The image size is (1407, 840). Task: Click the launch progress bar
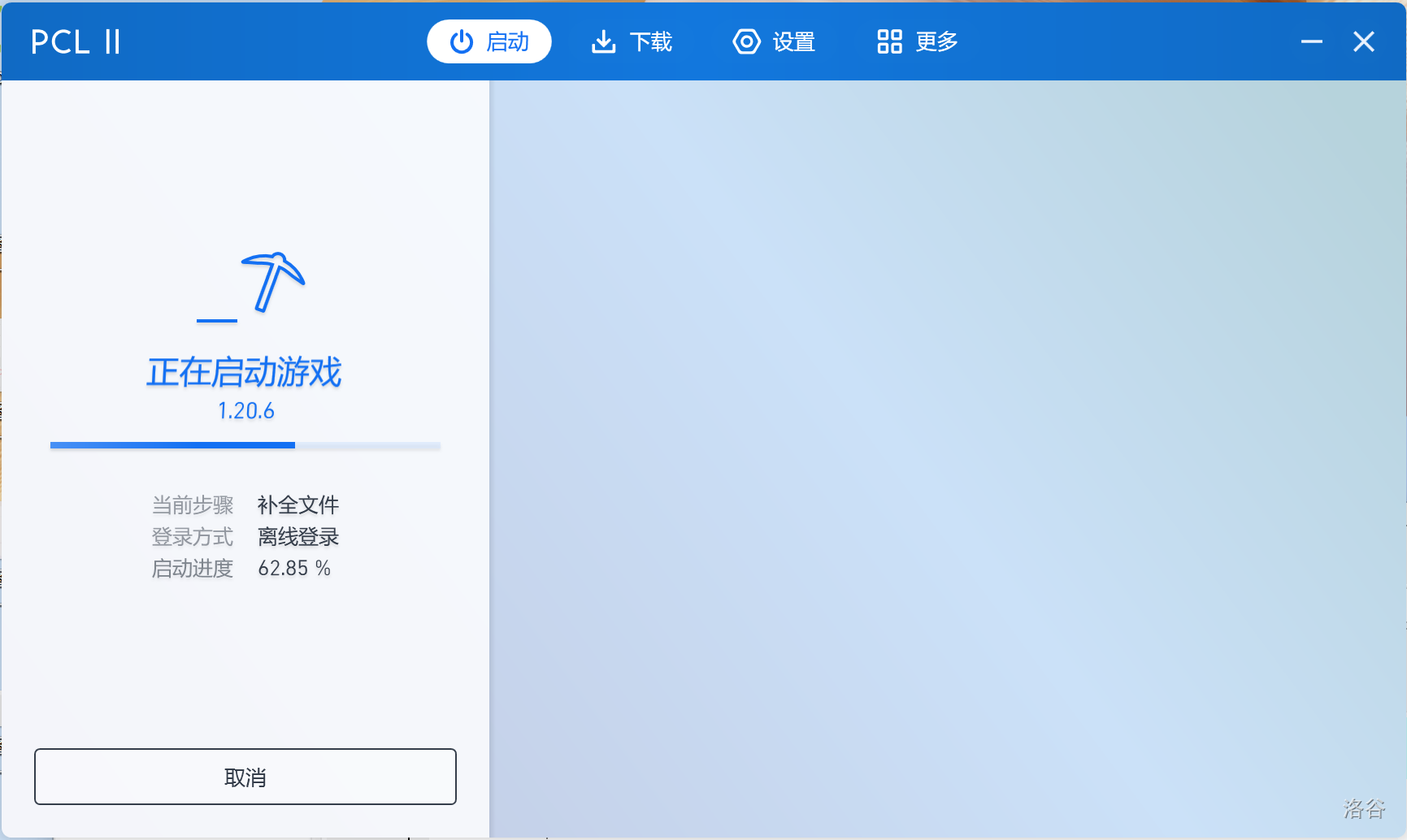point(245,445)
